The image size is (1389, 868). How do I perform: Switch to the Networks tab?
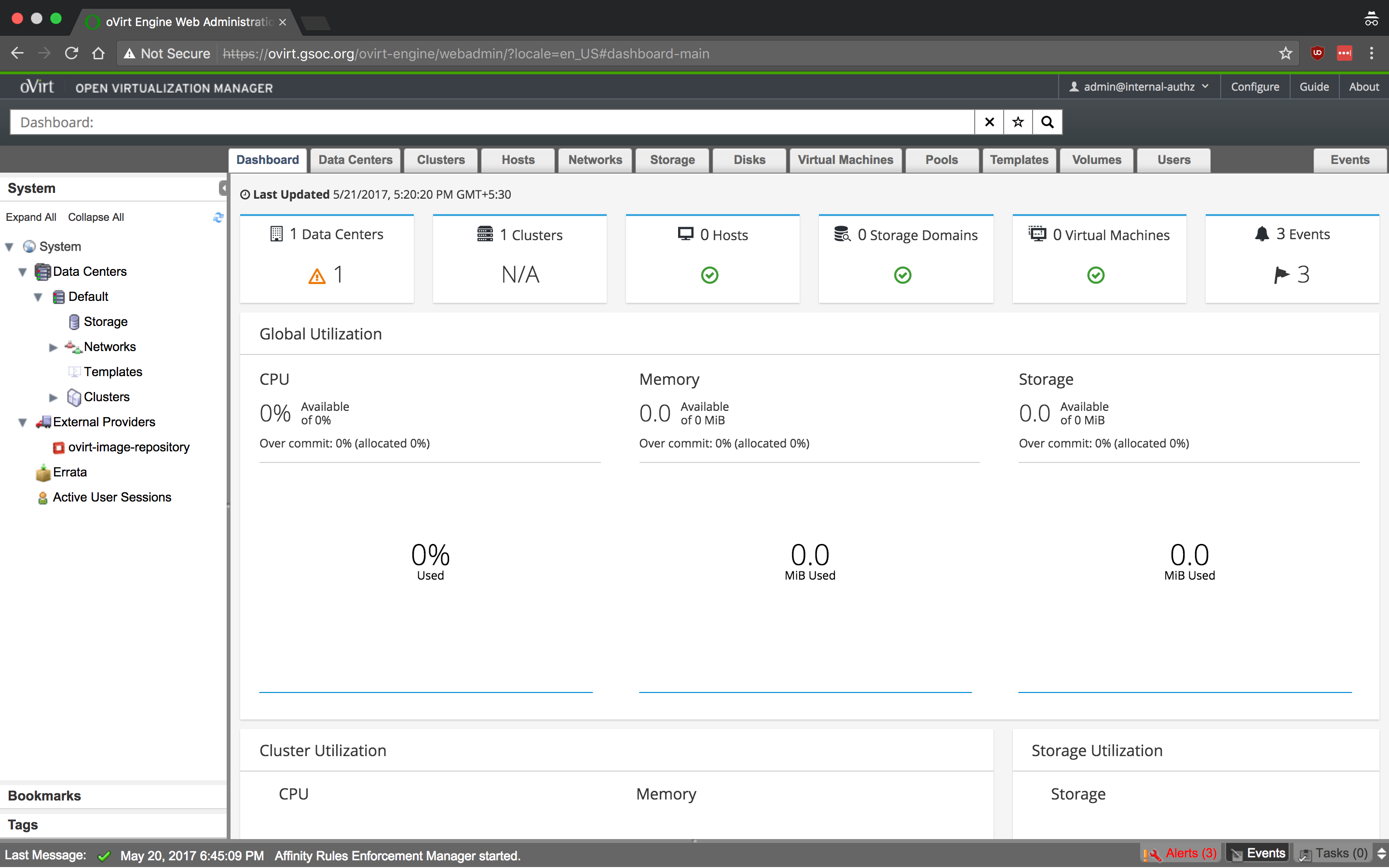595,160
